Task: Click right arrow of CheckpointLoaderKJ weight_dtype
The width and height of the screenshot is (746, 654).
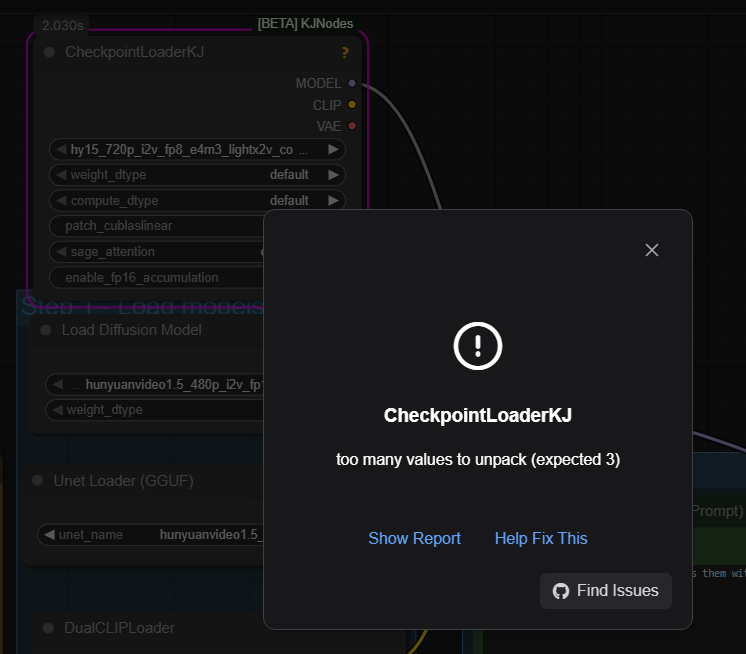Action: click(333, 175)
